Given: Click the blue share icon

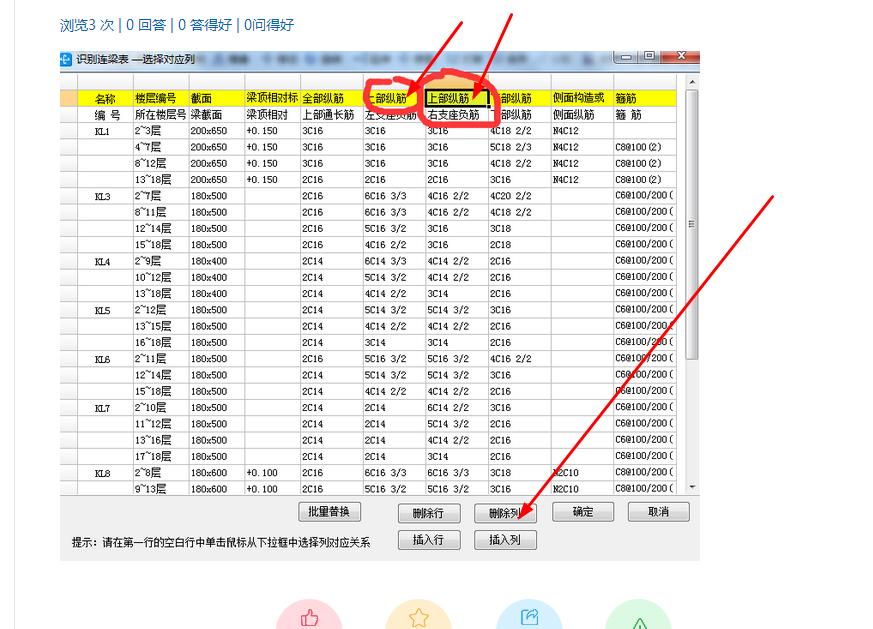Looking at the screenshot, I should point(529,617).
